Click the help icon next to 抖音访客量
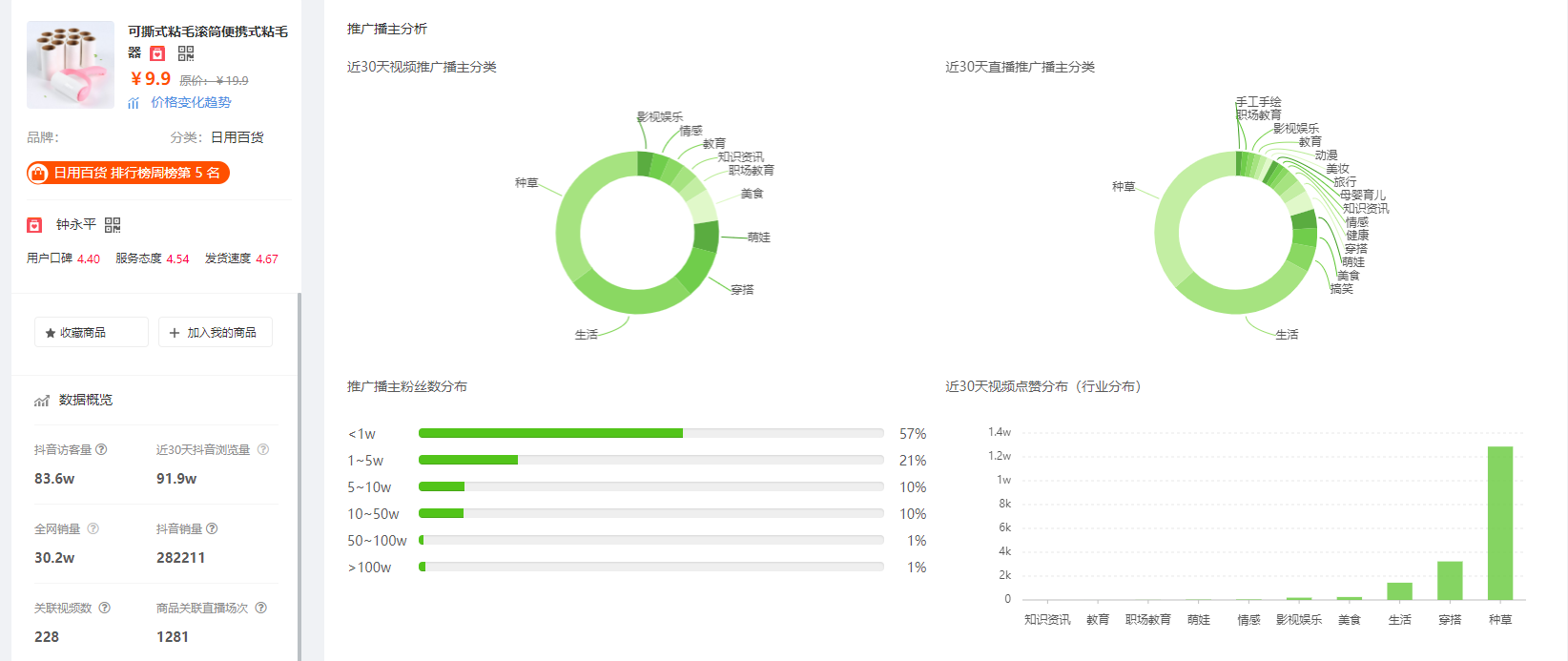 [x=101, y=449]
